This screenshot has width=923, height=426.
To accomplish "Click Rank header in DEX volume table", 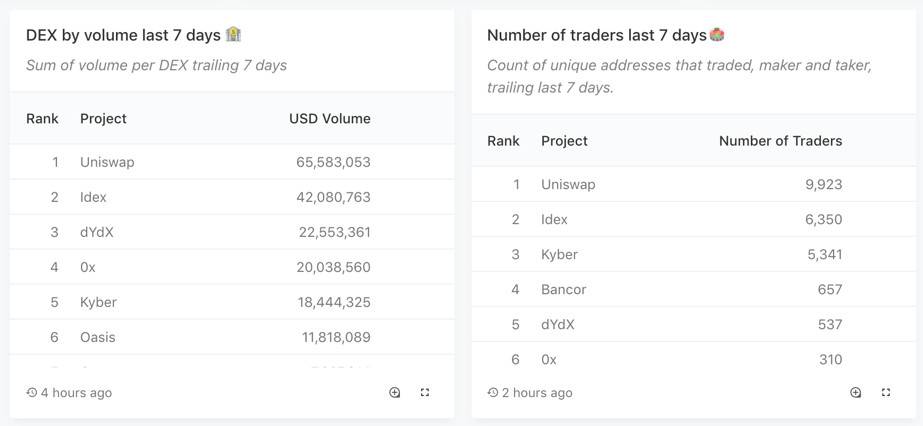I will [x=42, y=119].
